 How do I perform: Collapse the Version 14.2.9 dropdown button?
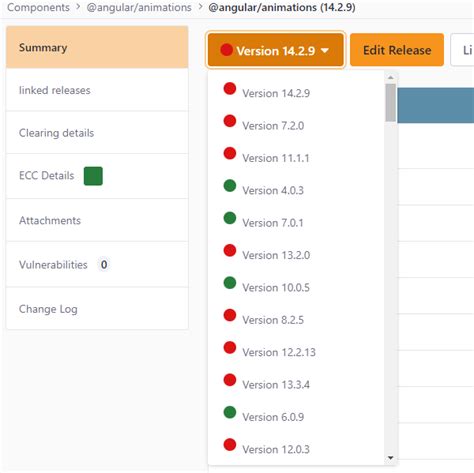click(275, 50)
